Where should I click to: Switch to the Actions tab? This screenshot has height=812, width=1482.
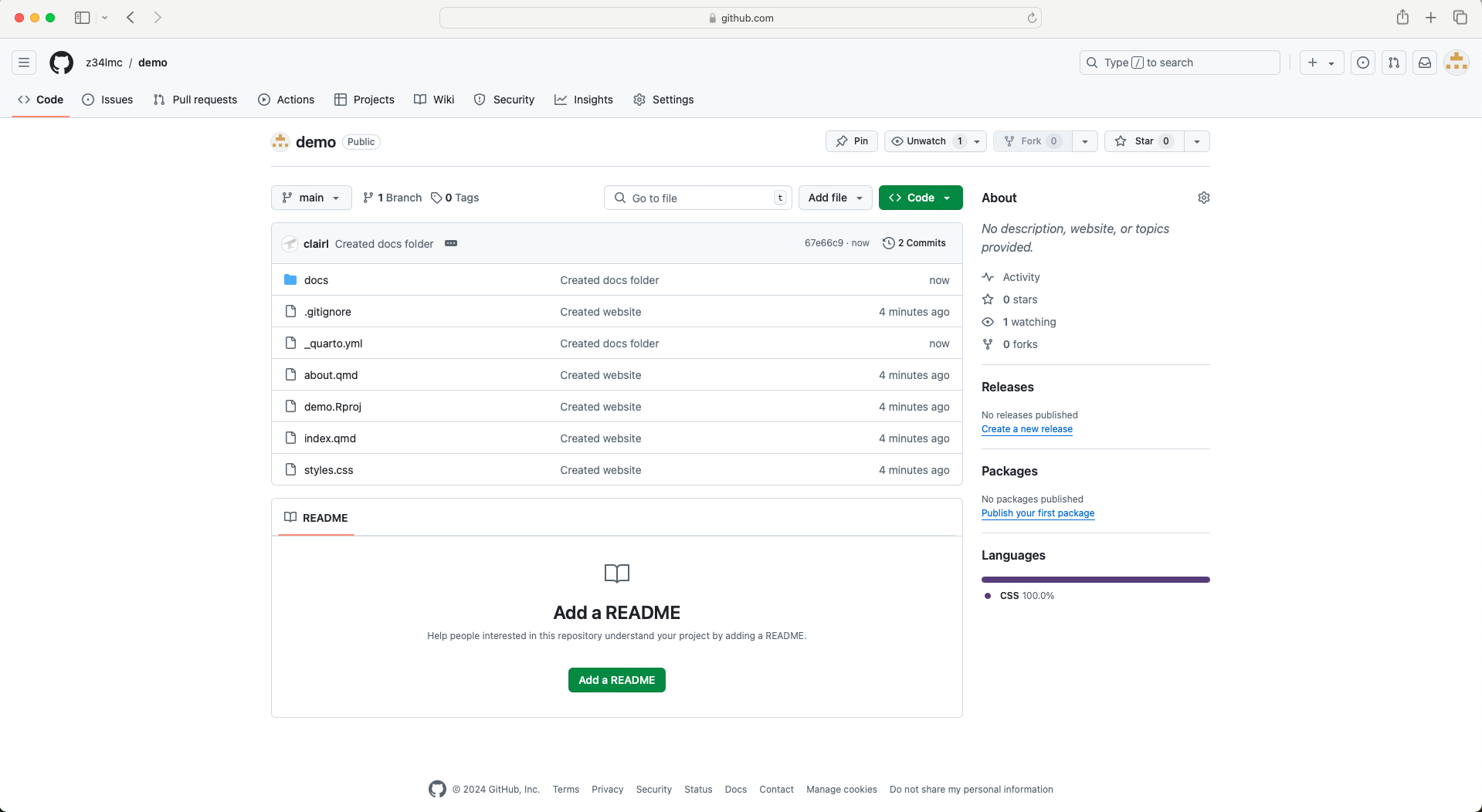pyautogui.click(x=286, y=100)
